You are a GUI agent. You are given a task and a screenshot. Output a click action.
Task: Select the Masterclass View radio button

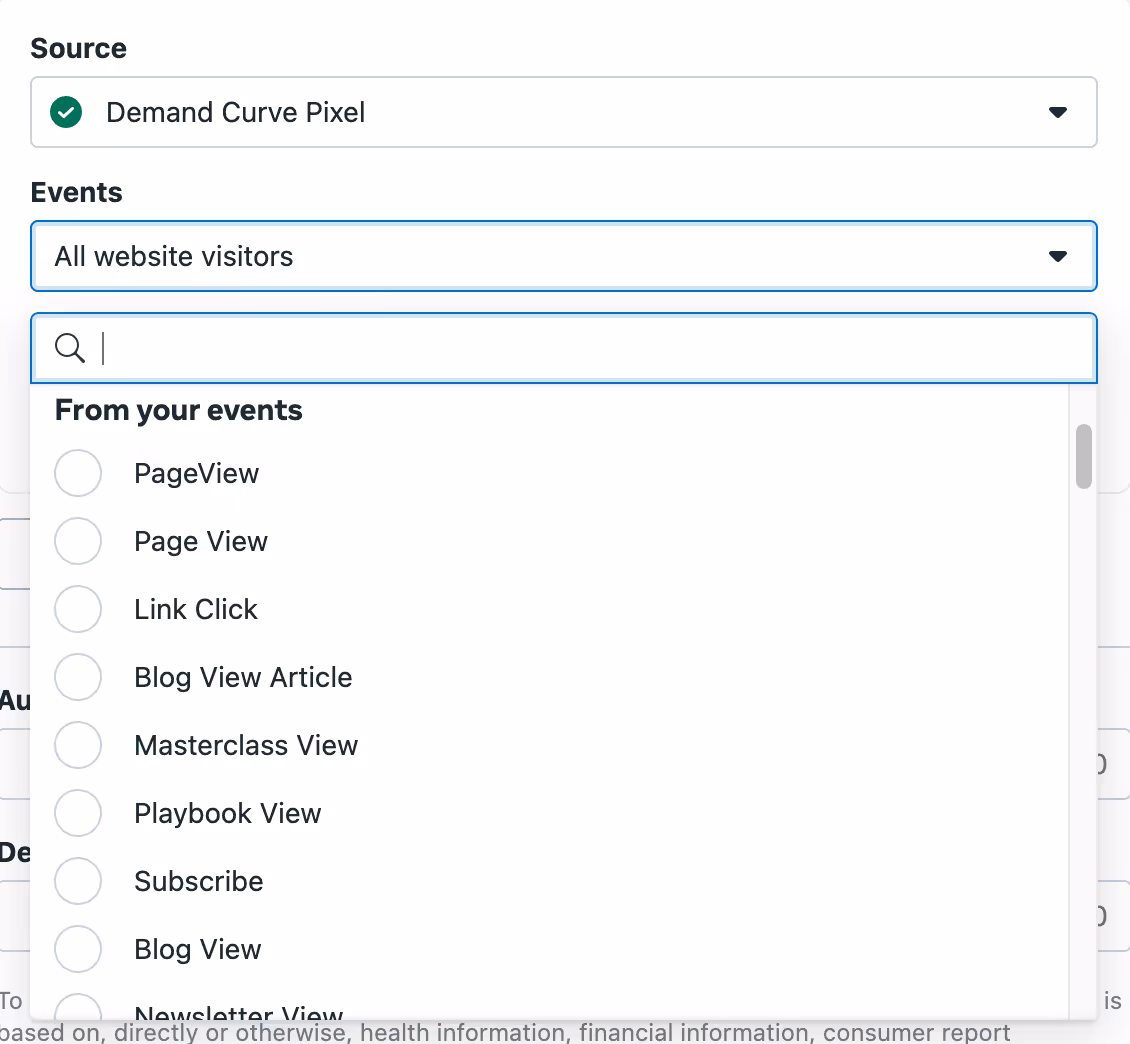click(x=78, y=745)
